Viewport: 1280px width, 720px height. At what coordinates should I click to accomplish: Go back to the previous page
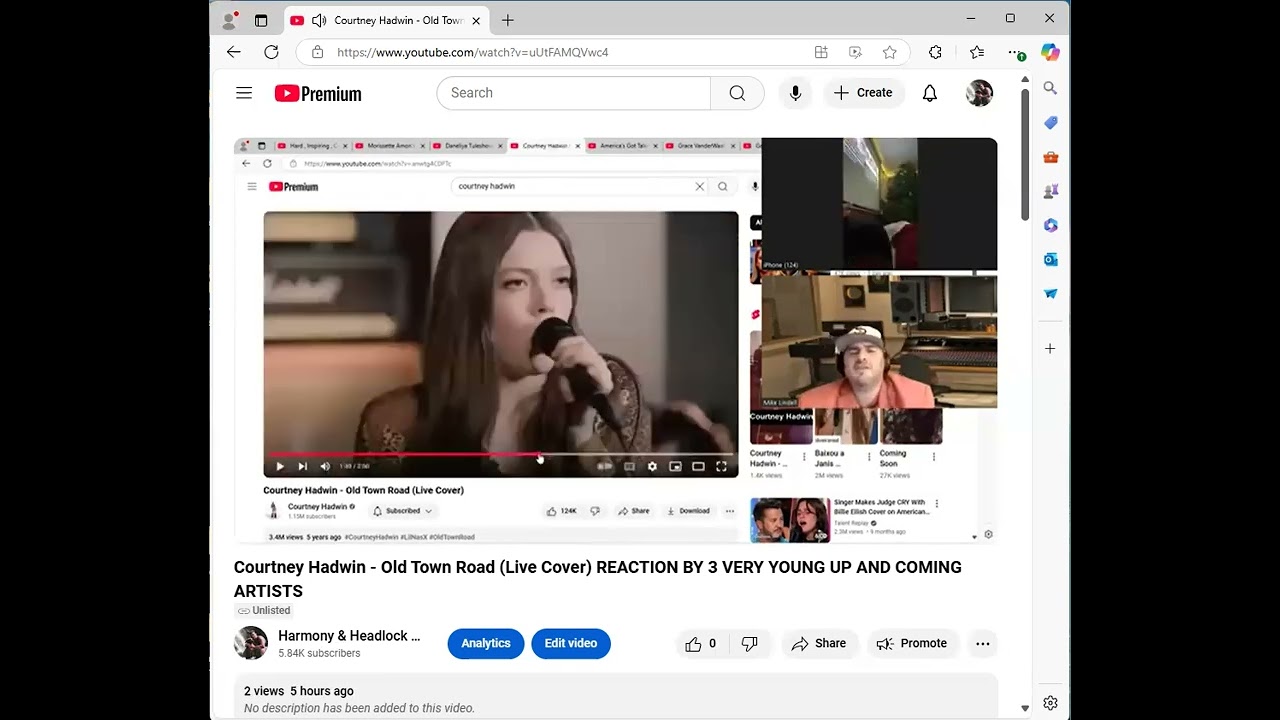coord(234,52)
